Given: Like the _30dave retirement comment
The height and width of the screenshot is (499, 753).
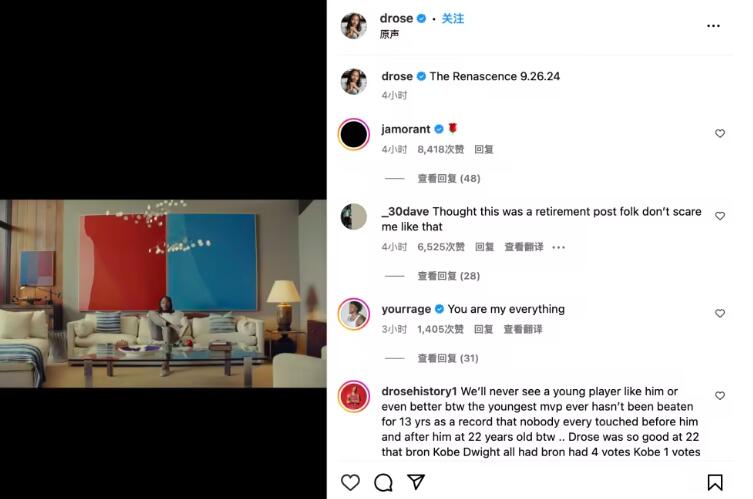Looking at the screenshot, I should click(x=719, y=216).
